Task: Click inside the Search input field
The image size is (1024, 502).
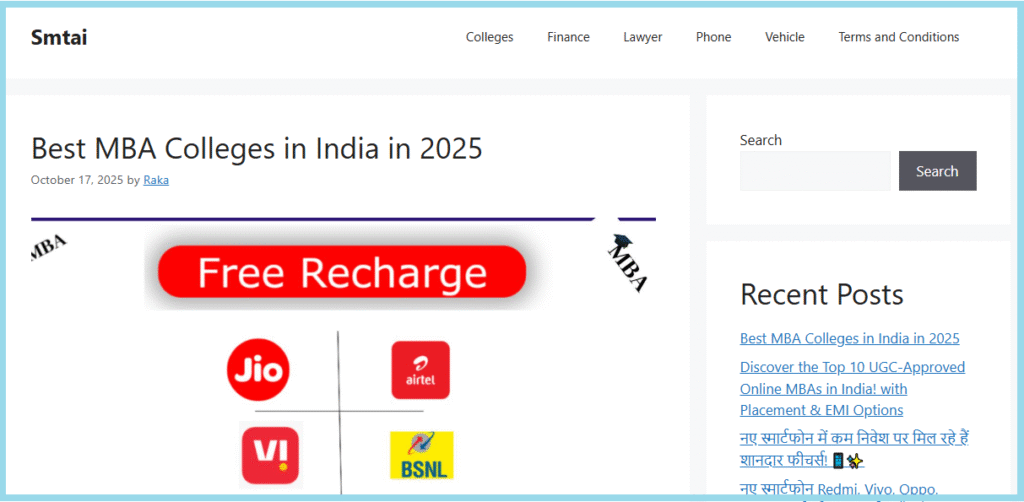Action: coord(814,171)
